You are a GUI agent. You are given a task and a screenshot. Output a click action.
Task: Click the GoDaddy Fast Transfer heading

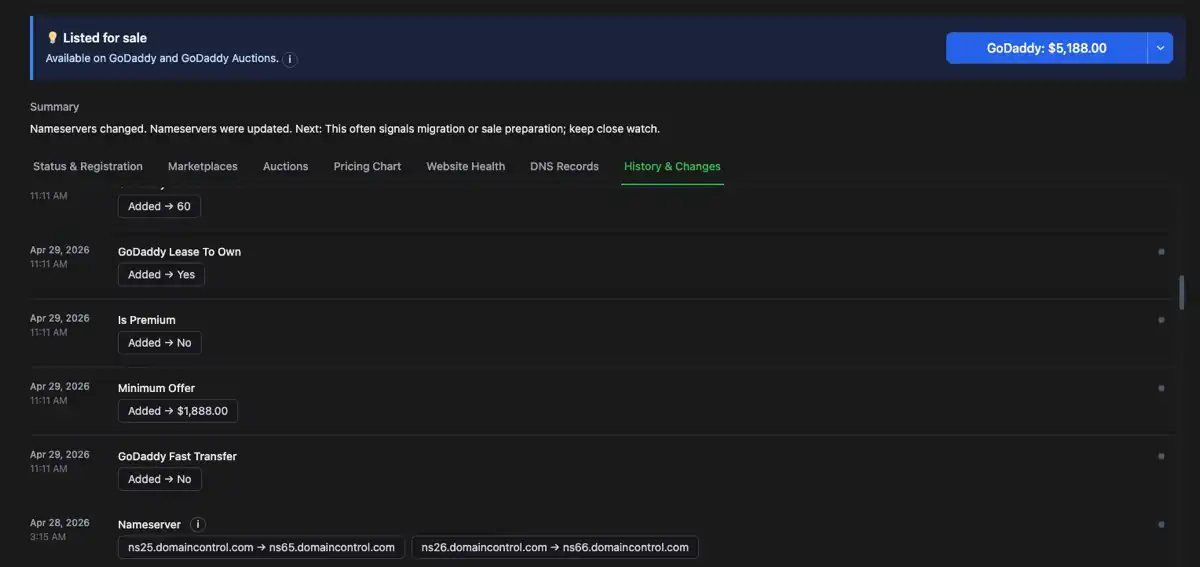pyautogui.click(x=177, y=456)
